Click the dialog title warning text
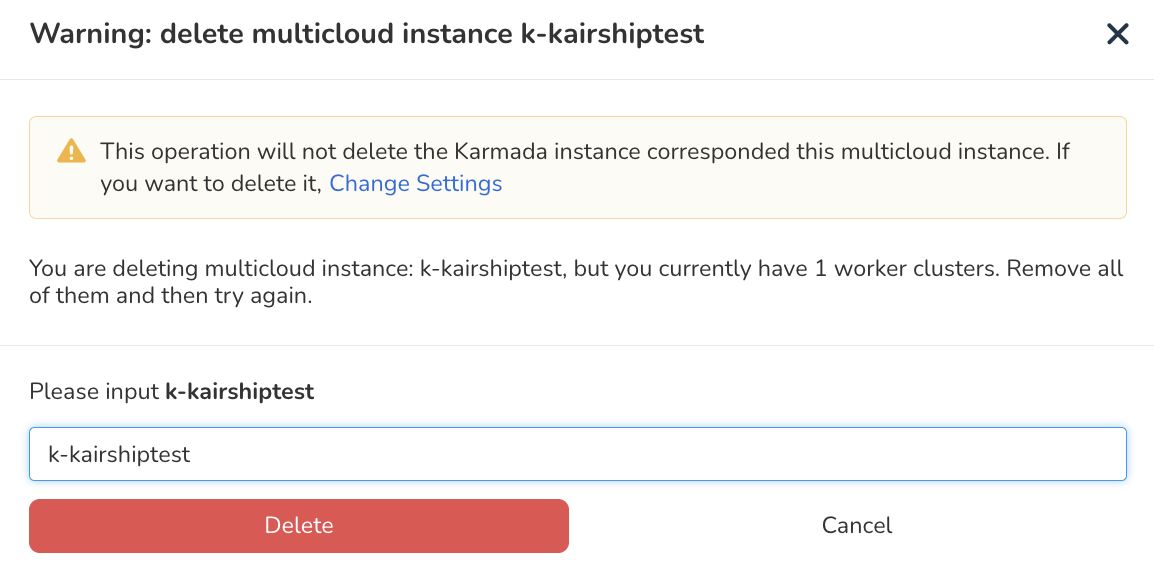Screen dimensions: 1154x568 (x=367, y=34)
